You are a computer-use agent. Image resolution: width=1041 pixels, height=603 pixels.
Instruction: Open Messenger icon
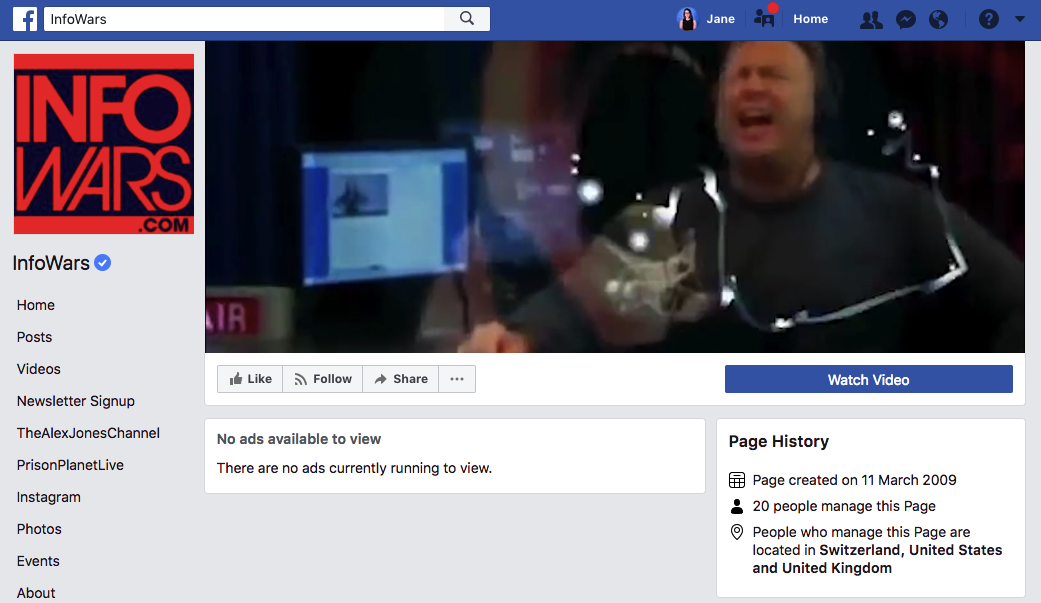pos(906,19)
